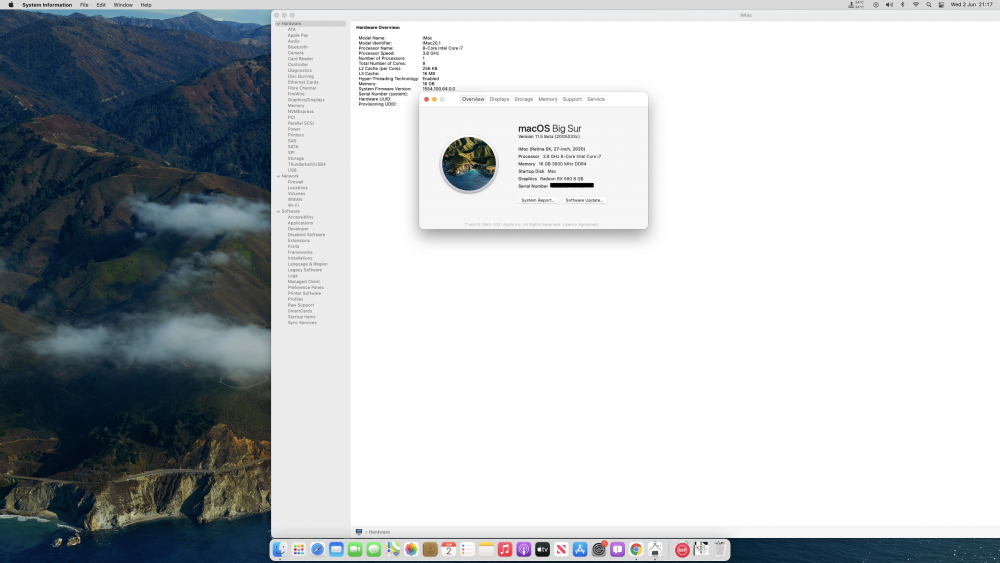The width and height of the screenshot is (1000, 563).
Task: Open Messages from the dock
Action: pos(374,549)
